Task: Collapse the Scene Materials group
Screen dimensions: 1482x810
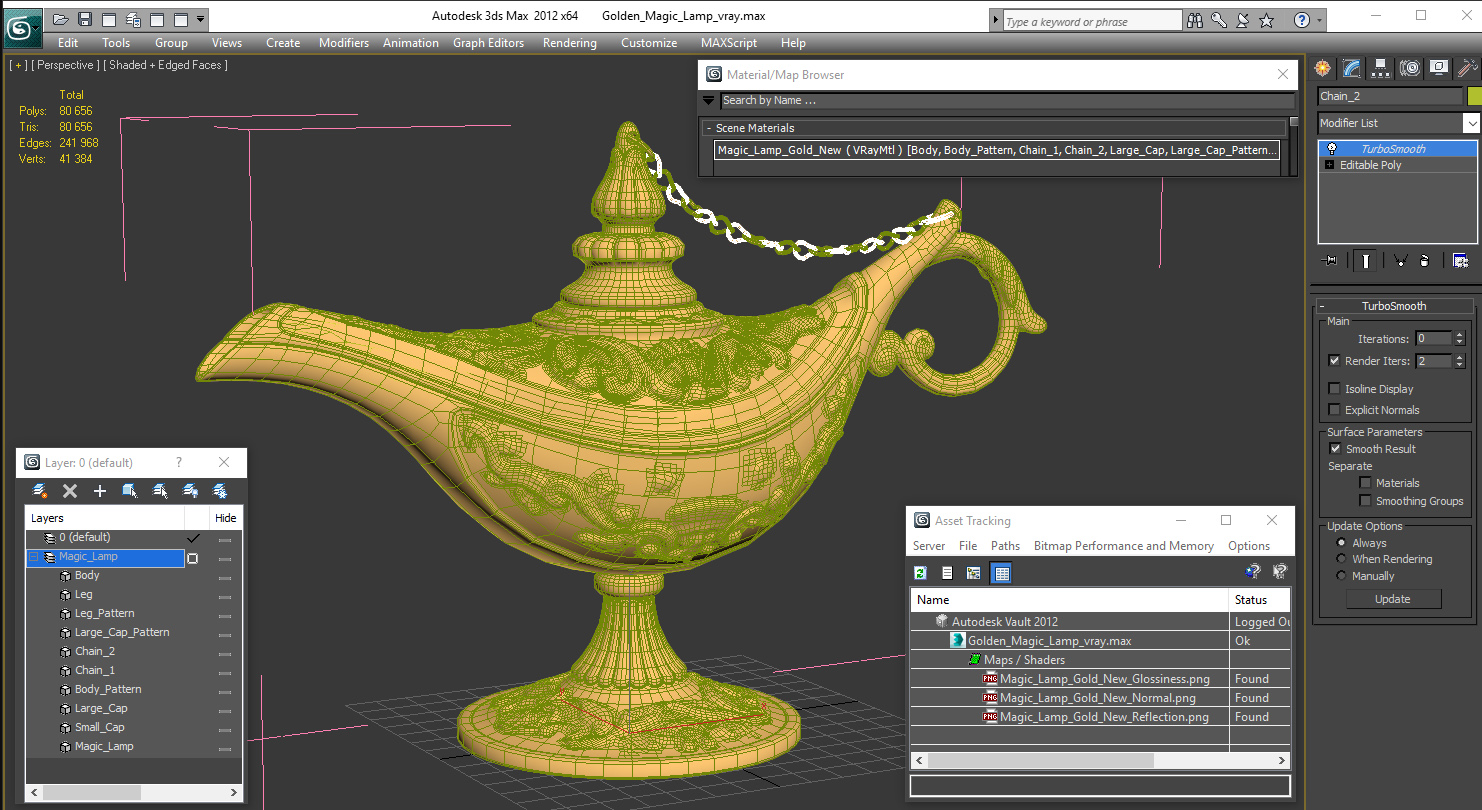Action: click(x=709, y=128)
